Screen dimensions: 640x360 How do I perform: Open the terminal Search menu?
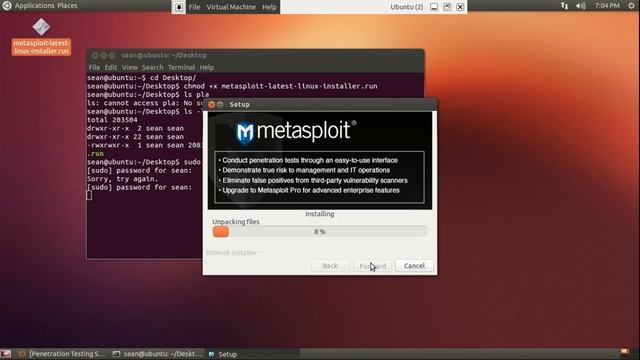point(153,67)
